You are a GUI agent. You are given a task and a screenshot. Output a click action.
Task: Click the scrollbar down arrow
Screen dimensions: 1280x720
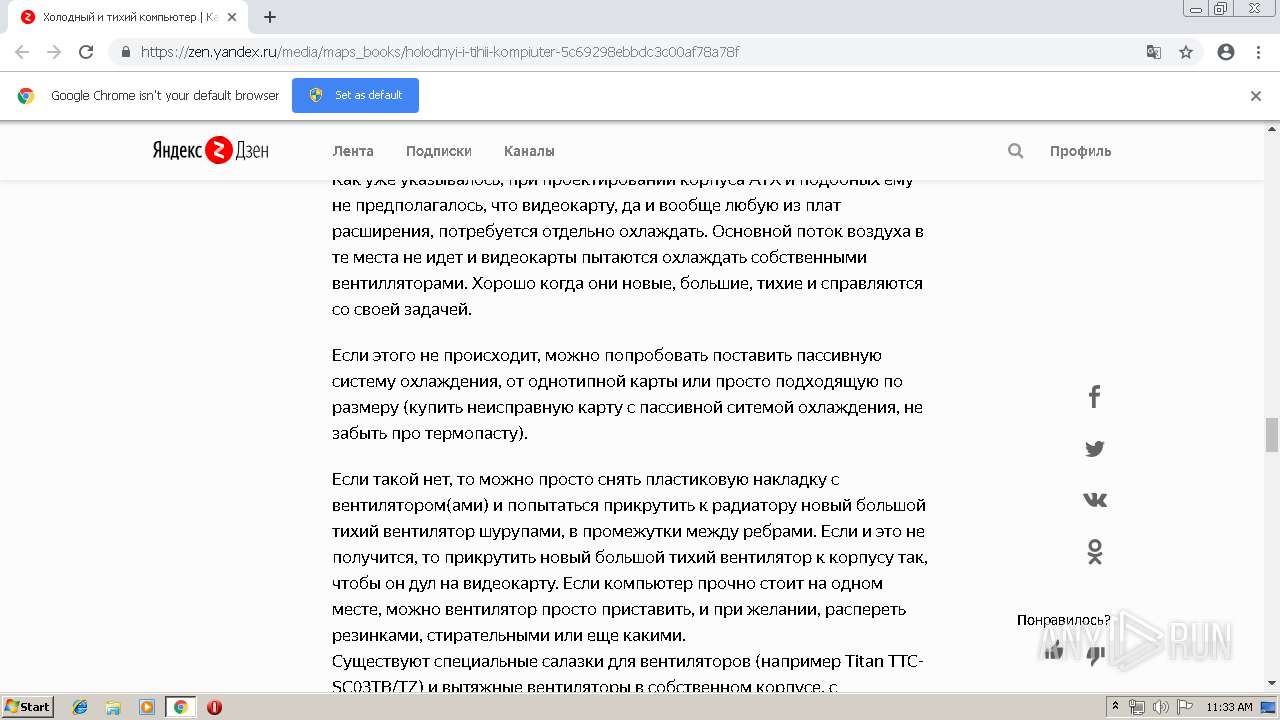click(x=1272, y=684)
